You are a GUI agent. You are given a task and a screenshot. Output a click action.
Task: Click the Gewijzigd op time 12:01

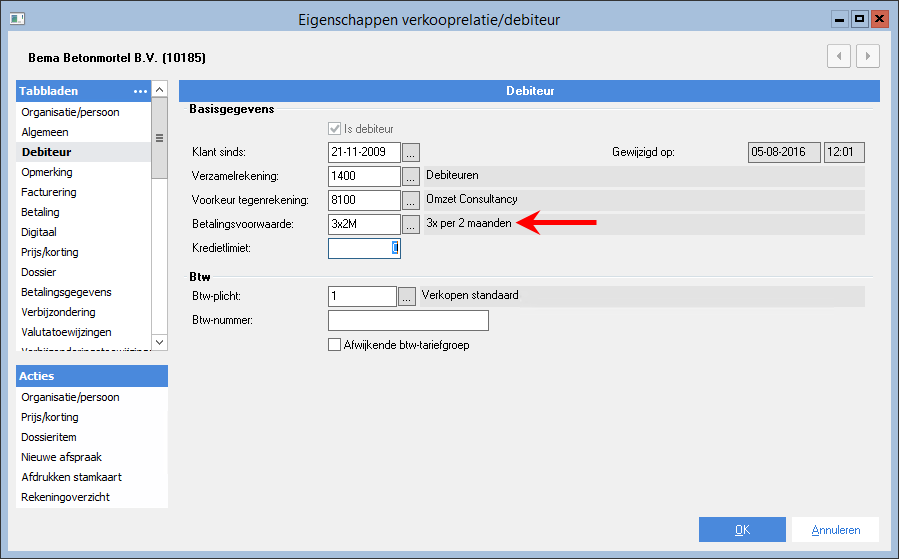844,153
